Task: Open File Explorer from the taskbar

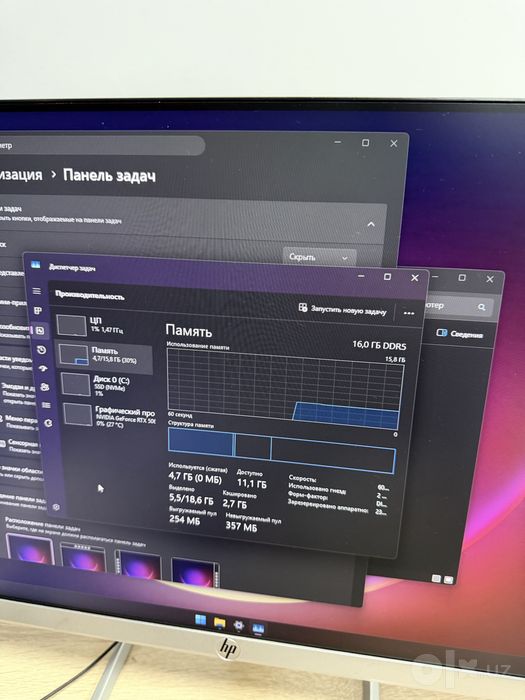Action: pyautogui.click(x=220, y=623)
